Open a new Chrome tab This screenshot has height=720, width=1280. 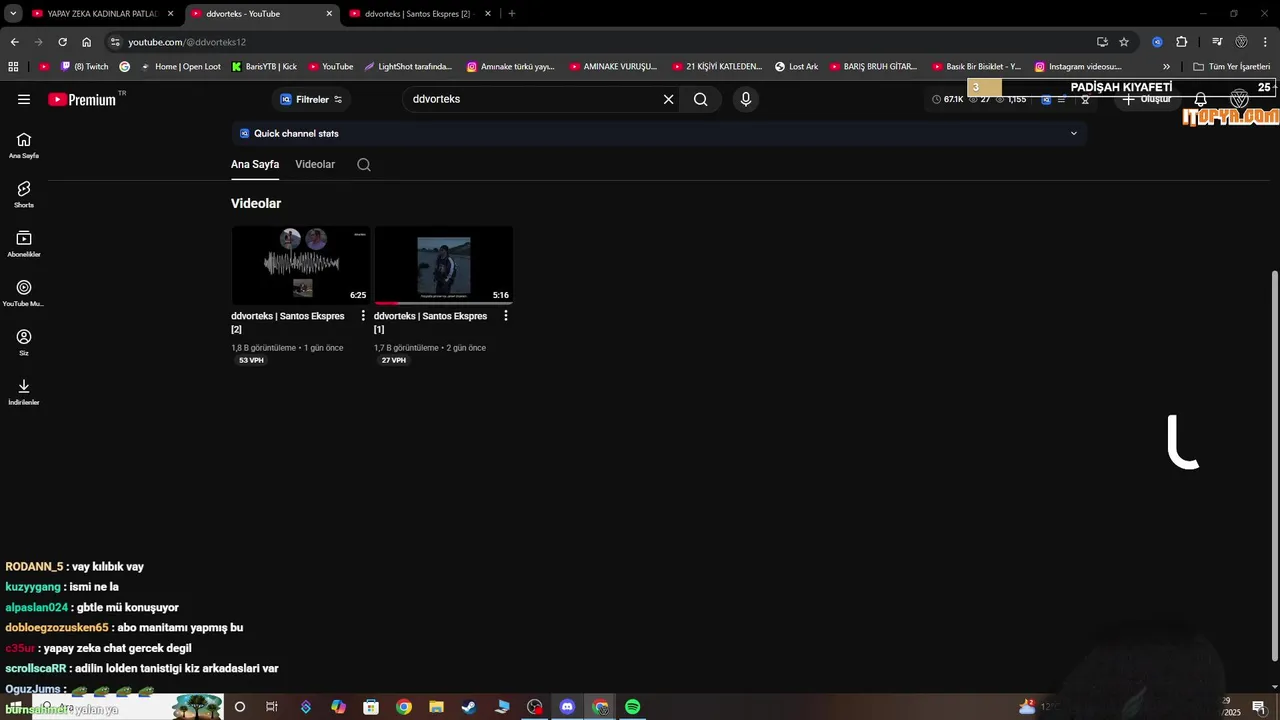click(512, 14)
